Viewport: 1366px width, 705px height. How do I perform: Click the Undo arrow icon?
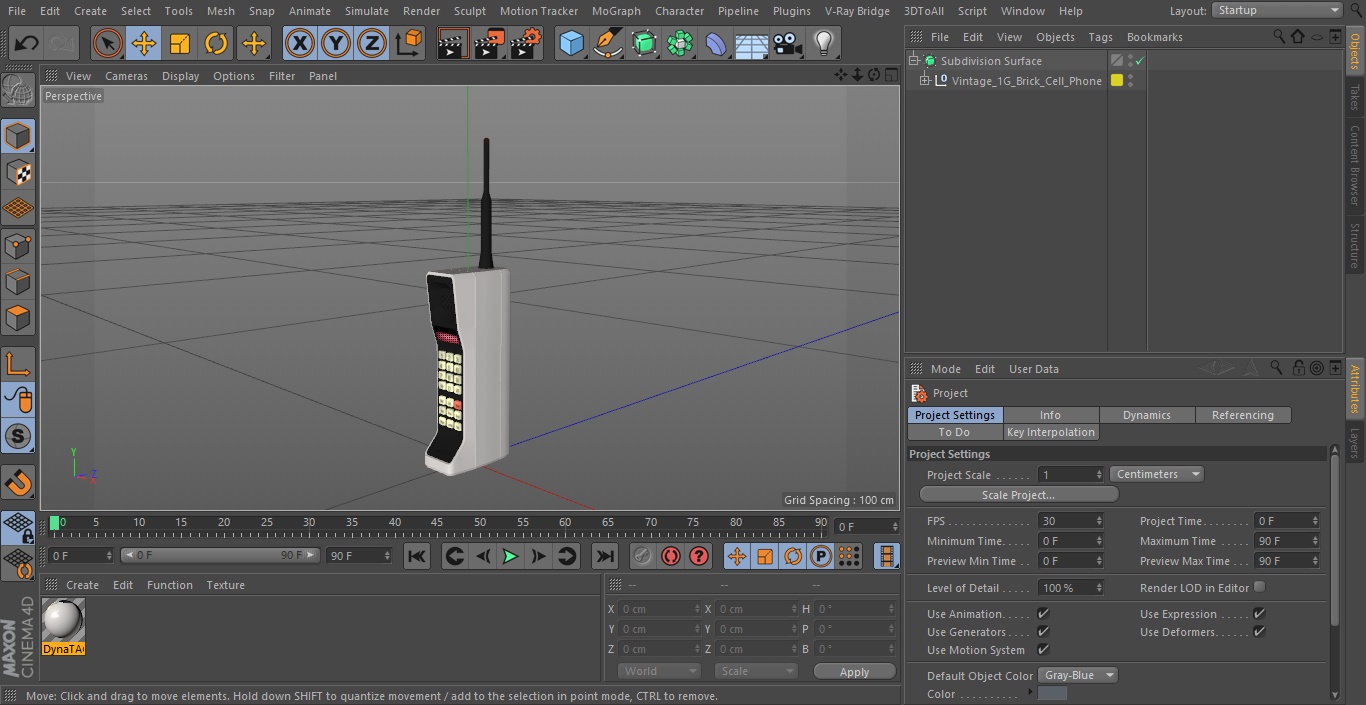(27, 43)
